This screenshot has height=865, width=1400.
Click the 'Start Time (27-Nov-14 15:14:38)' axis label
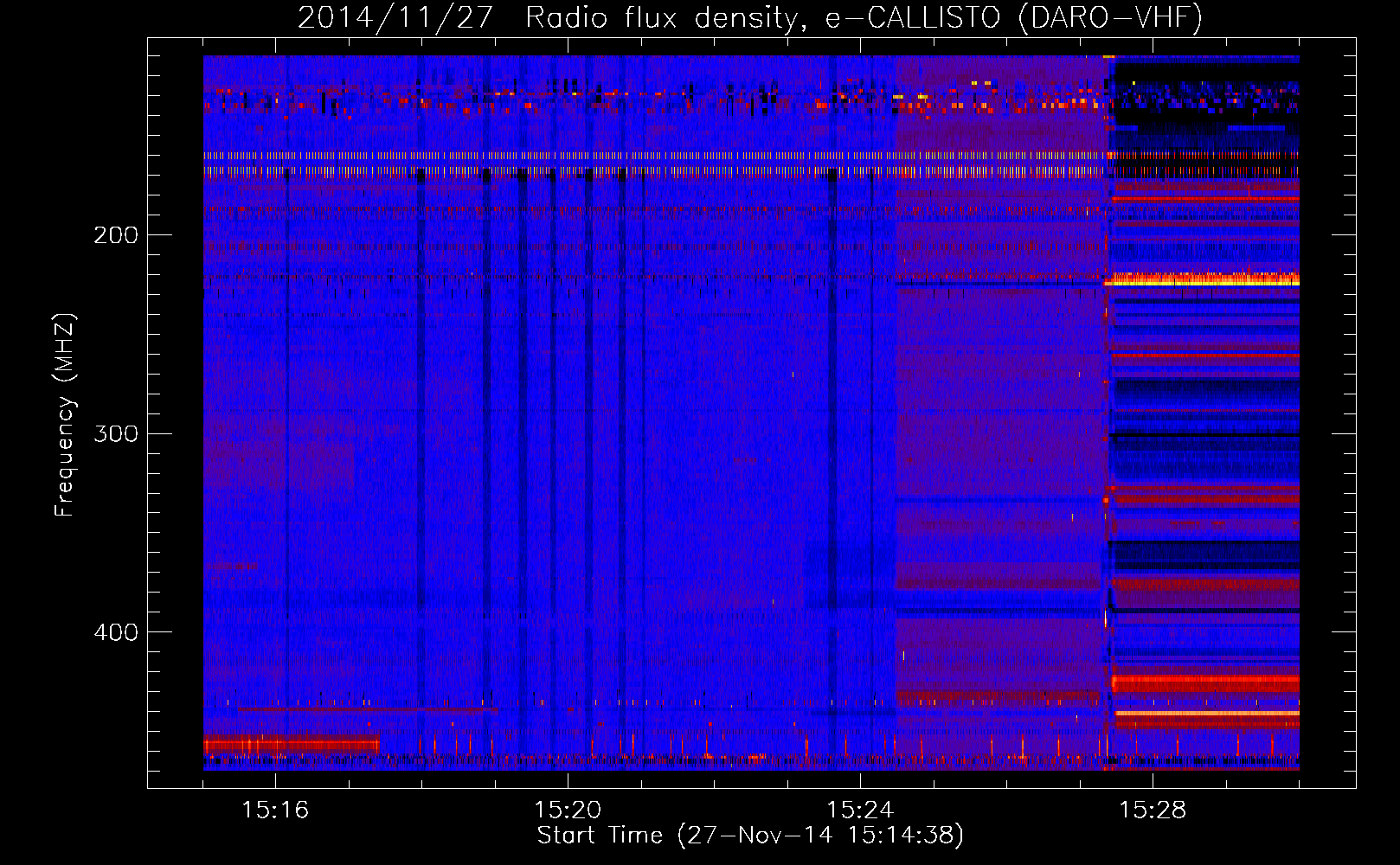tap(750, 836)
